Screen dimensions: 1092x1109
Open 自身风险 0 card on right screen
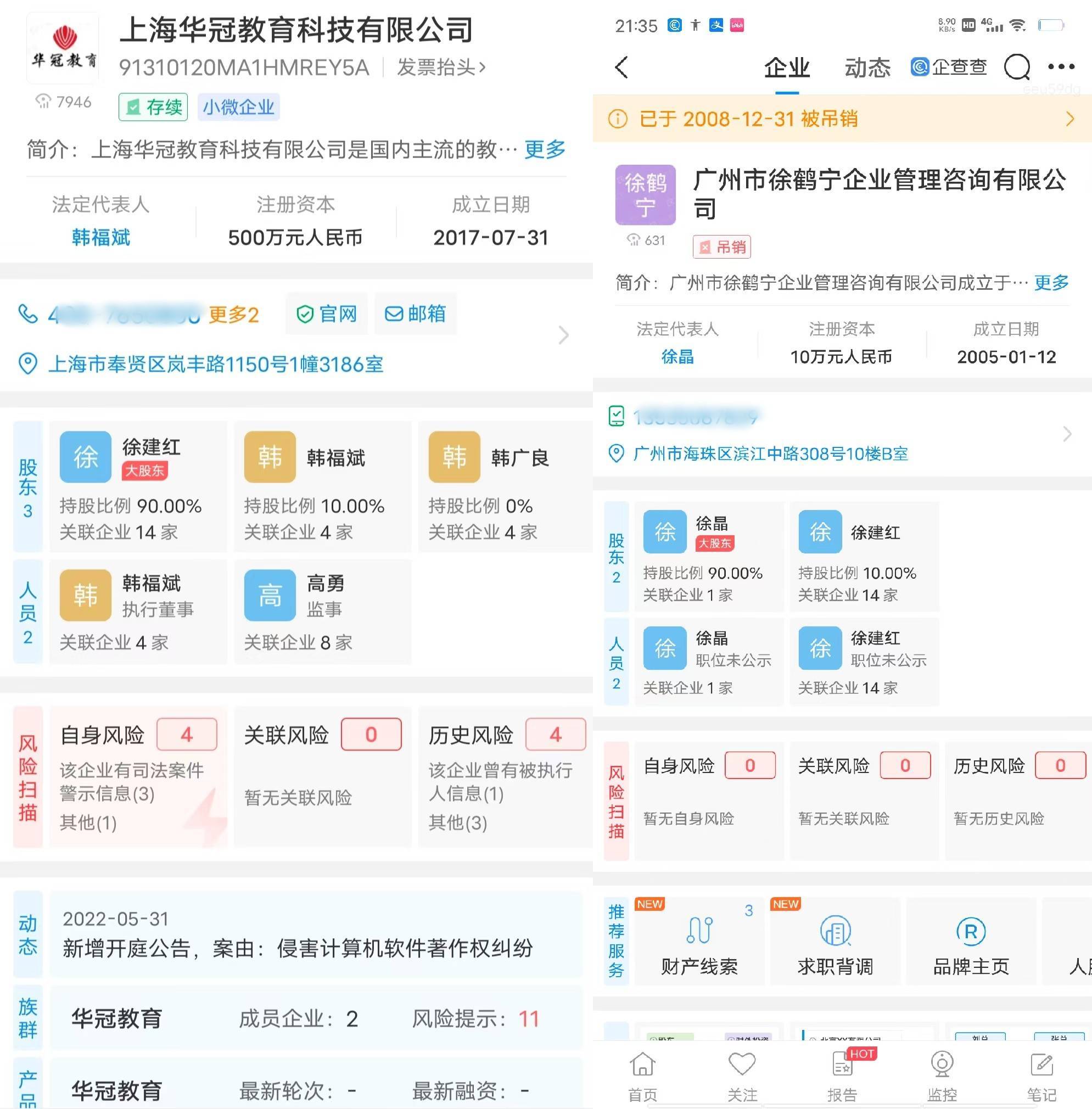[709, 800]
